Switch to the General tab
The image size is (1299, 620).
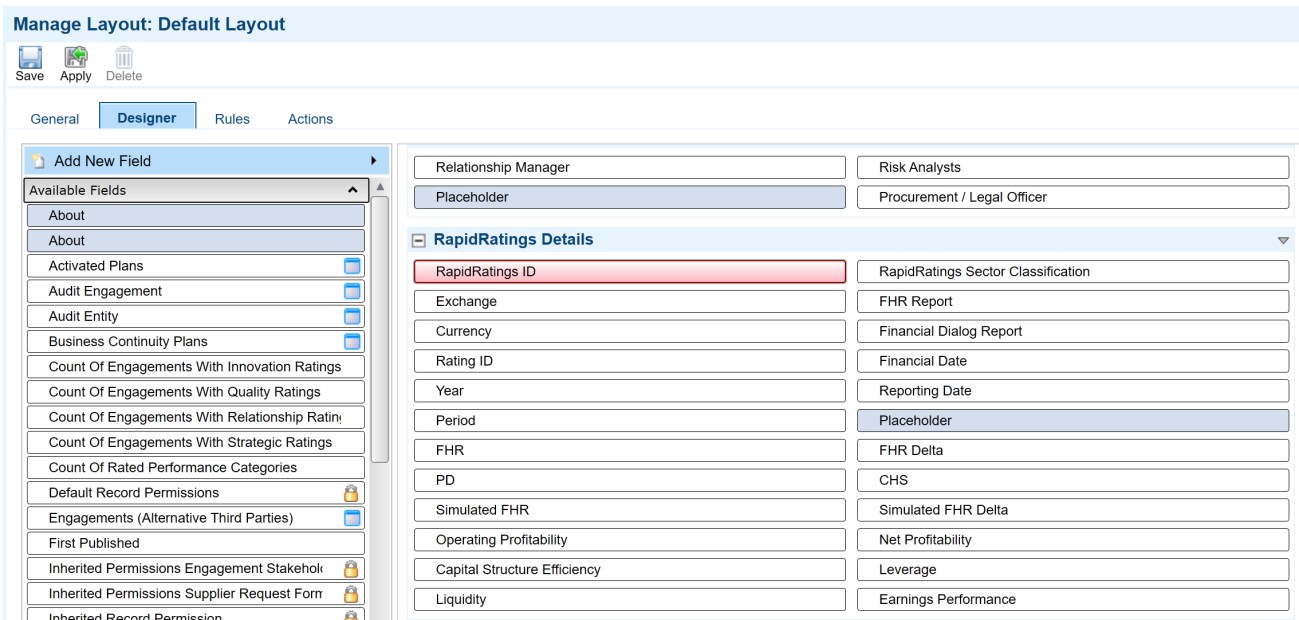tap(55, 119)
